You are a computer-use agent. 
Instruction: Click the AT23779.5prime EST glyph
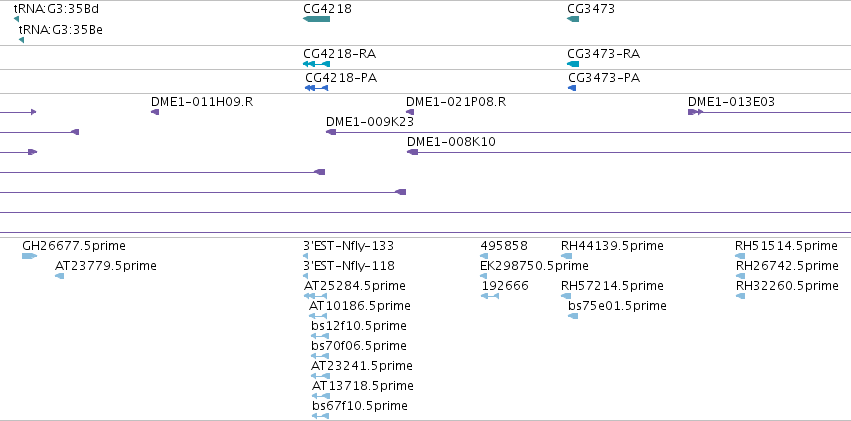[60, 276]
